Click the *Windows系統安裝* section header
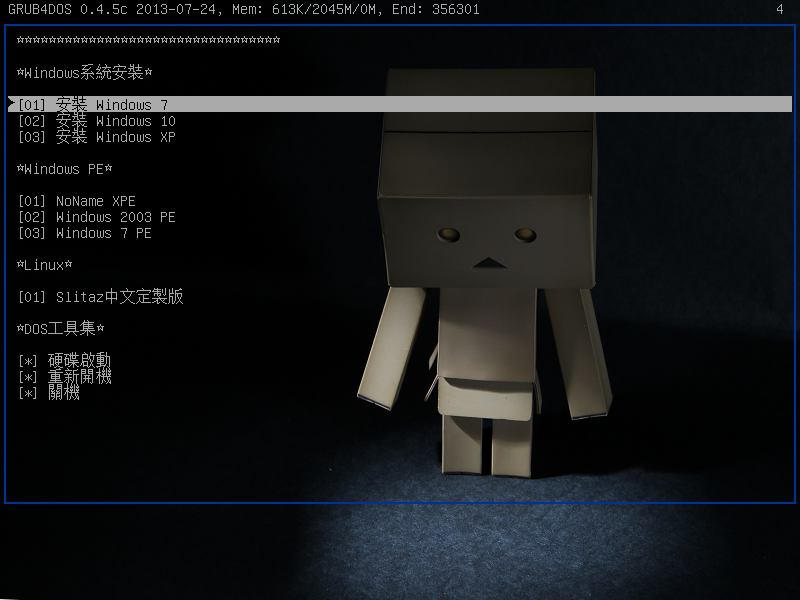The width and height of the screenshot is (800, 600). 85,72
